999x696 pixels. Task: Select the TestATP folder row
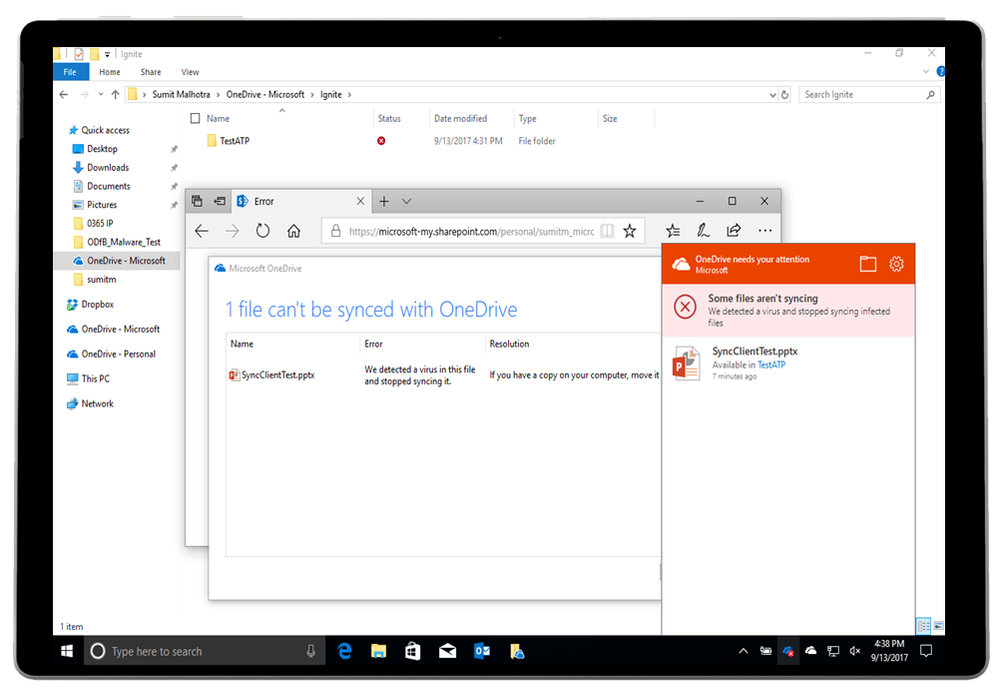[420, 141]
